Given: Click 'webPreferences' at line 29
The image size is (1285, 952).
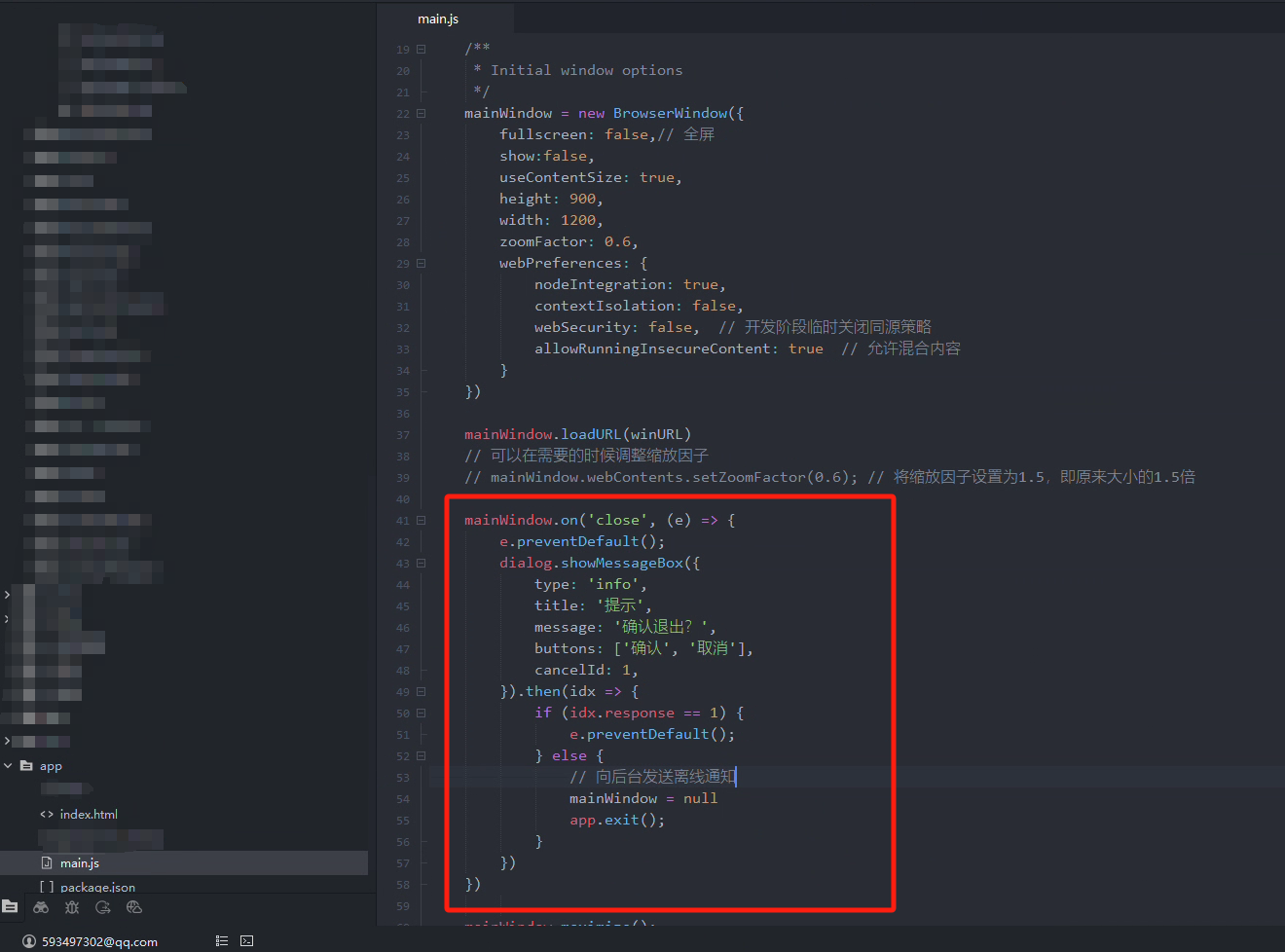Looking at the screenshot, I should (x=561, y=263).
